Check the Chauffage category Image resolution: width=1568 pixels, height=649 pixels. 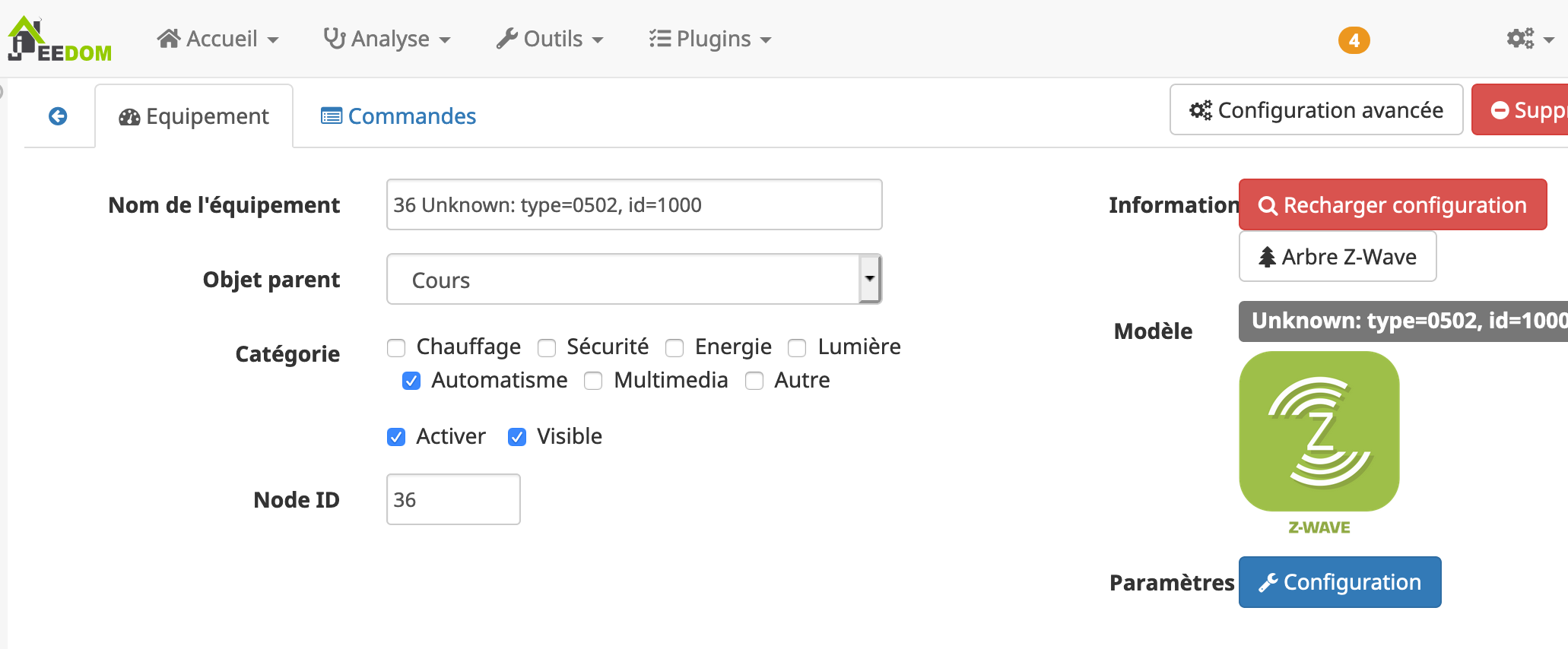coord(396,348)
